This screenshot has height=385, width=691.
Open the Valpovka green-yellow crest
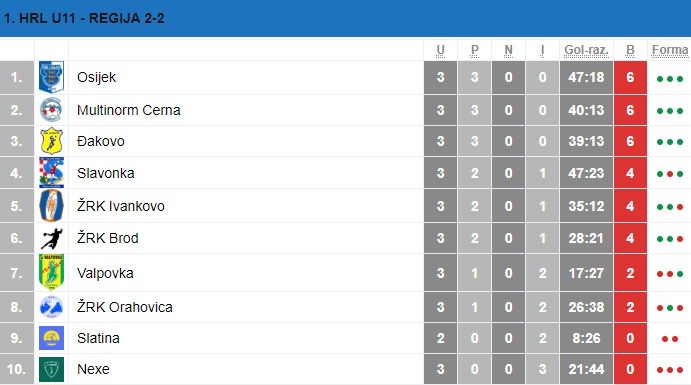click(x=52, y=272)
